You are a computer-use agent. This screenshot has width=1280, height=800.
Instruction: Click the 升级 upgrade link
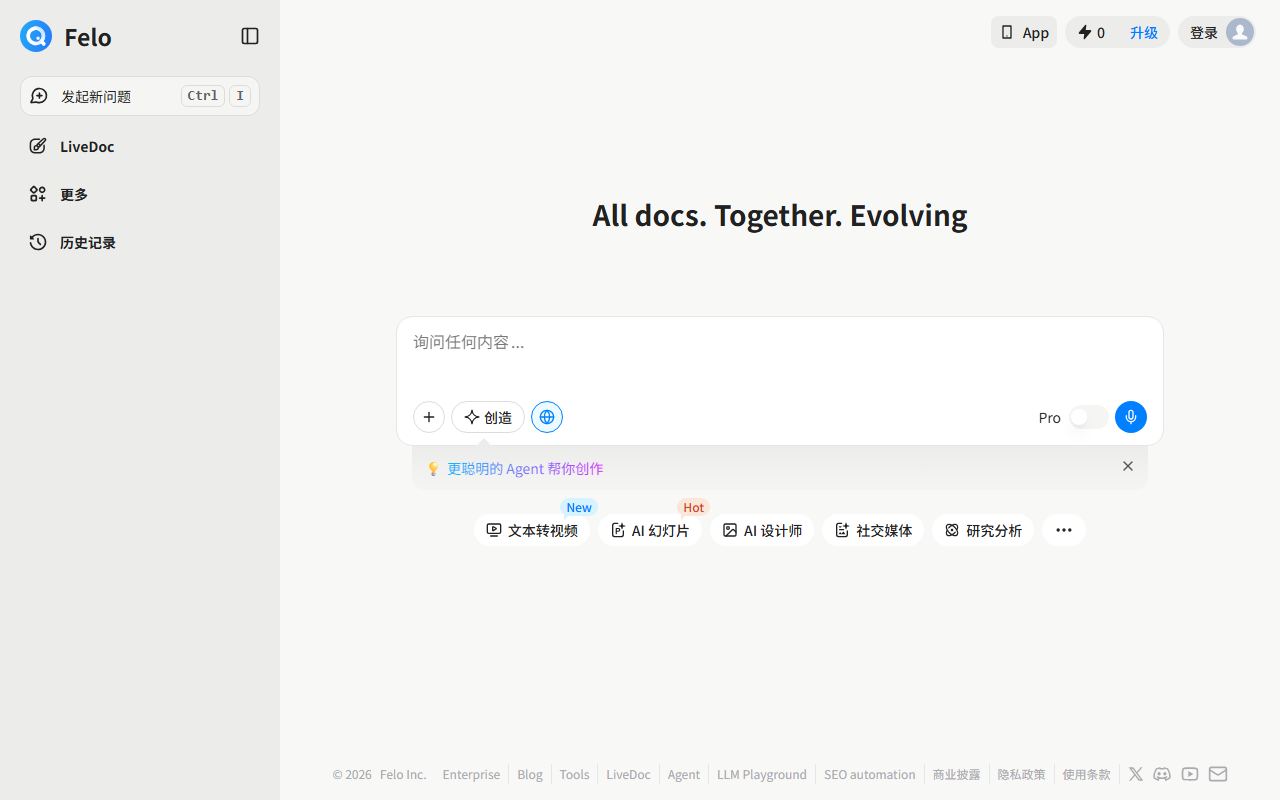[x=1144, y=32]
